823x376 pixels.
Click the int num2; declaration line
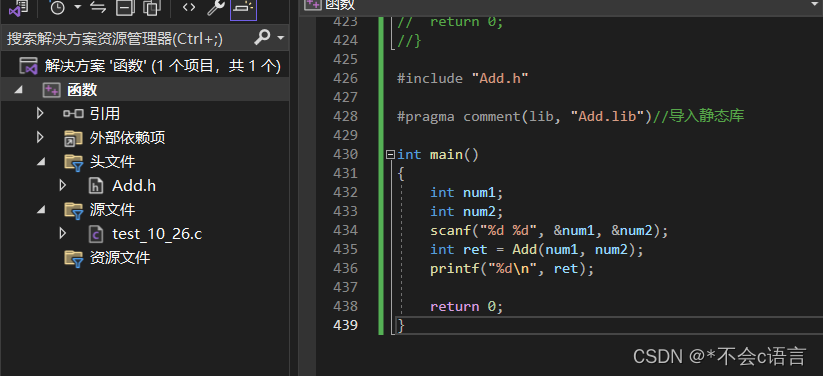467,212
